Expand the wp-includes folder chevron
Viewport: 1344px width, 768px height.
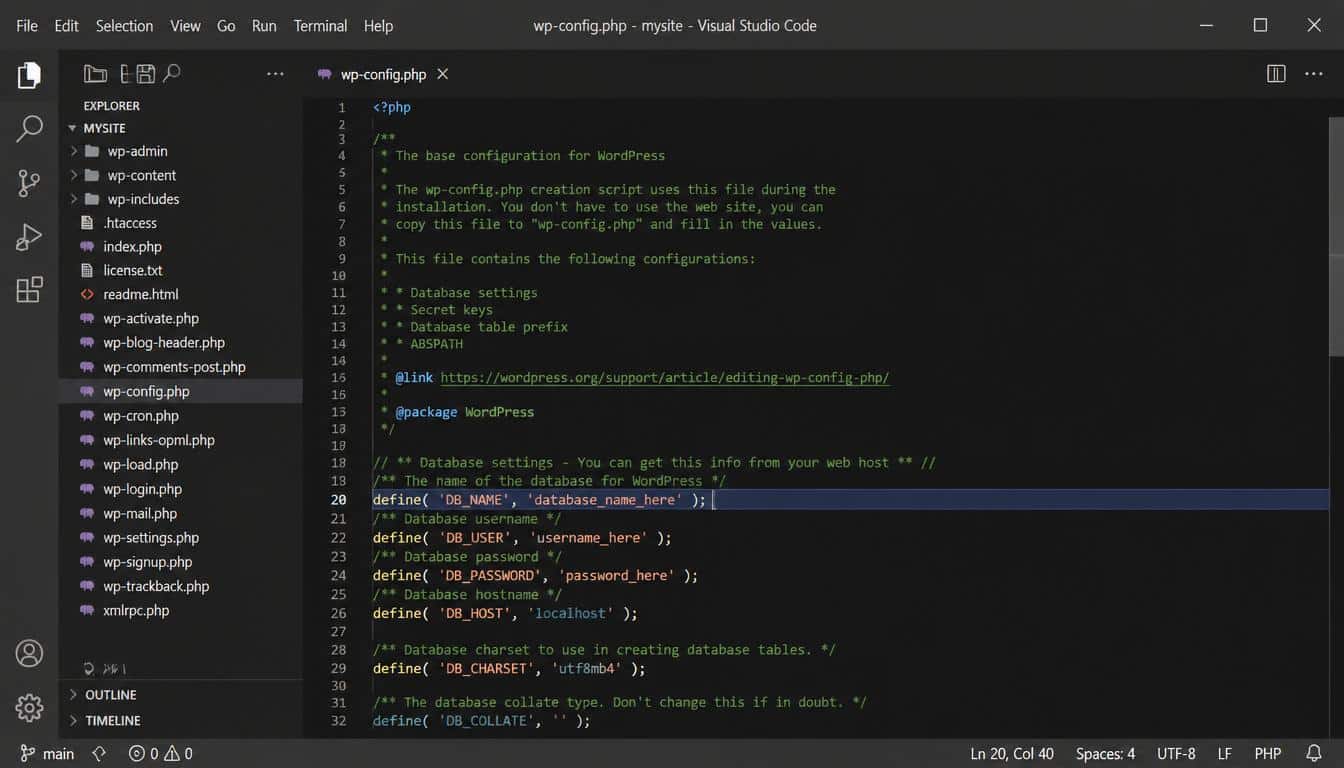(x=73, y=199)
